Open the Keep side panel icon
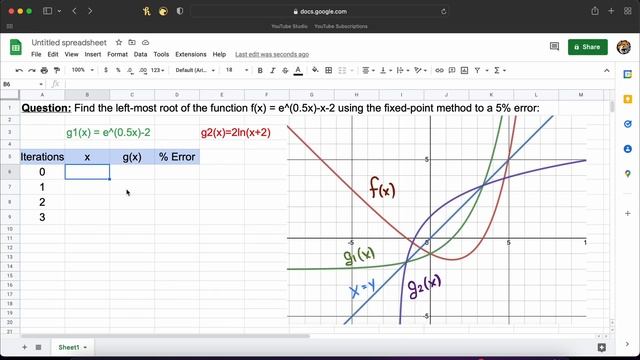Viewport: 640px width, 360px height. 628,99
